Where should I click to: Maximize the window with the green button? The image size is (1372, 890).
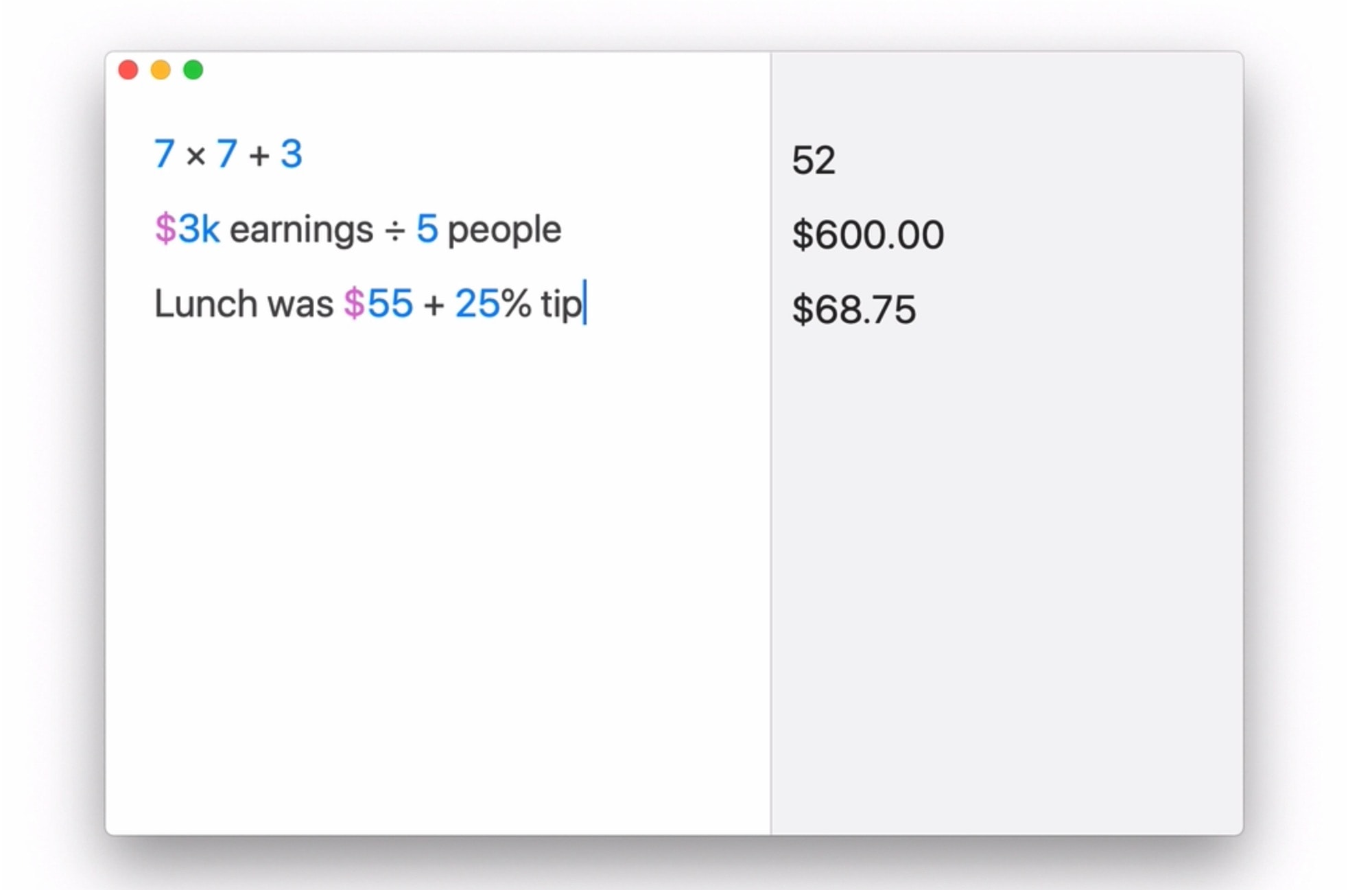pyautogui.click(x=193, y=70)
